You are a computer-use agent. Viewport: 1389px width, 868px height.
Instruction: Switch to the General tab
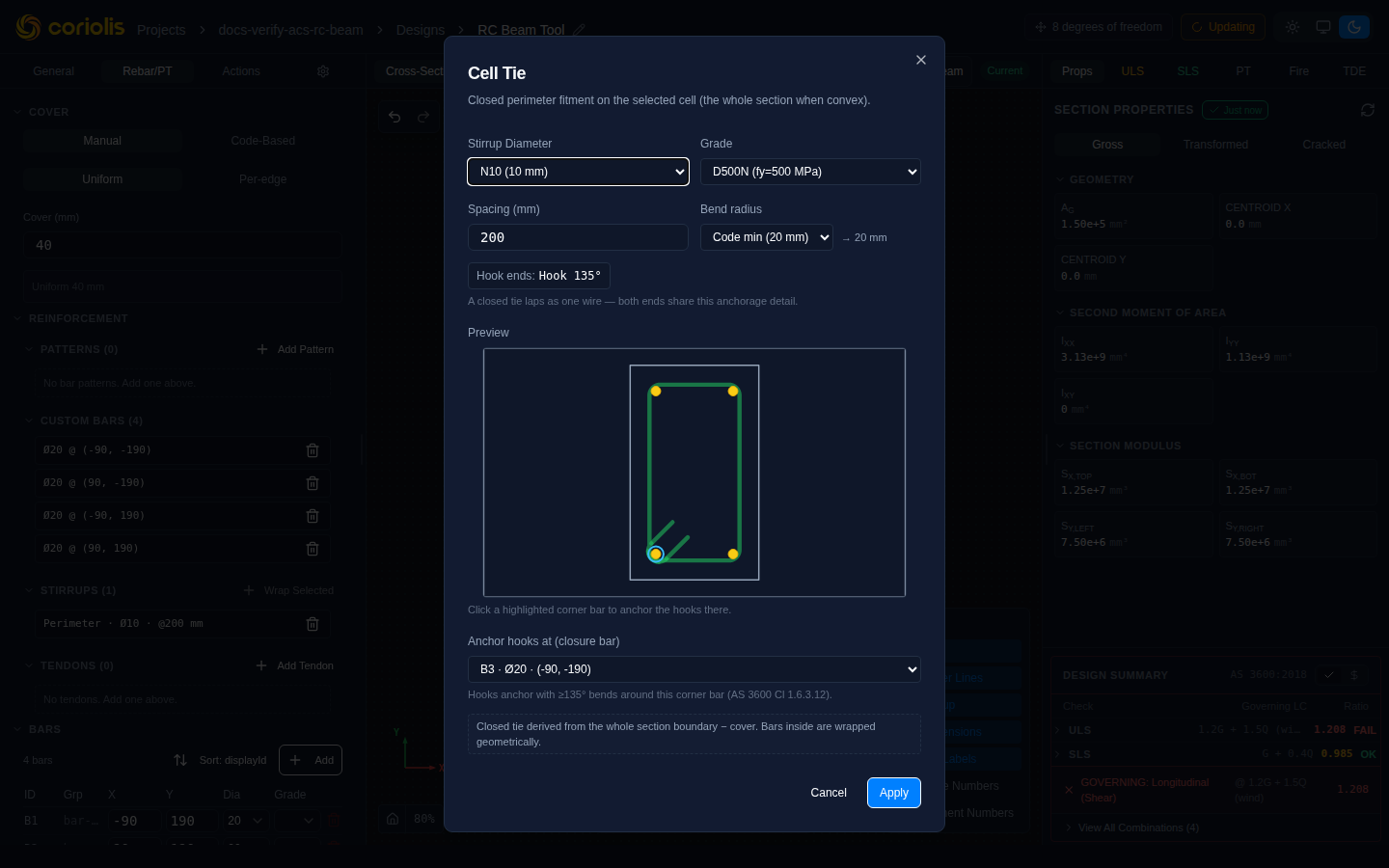[54, 71]
